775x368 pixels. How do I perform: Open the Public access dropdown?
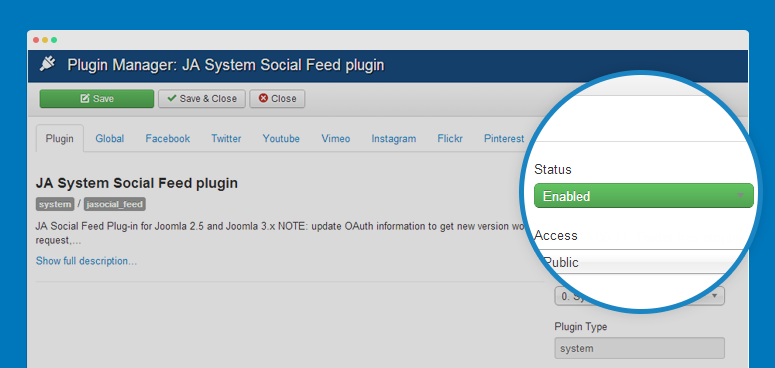[x=643, y=262]
